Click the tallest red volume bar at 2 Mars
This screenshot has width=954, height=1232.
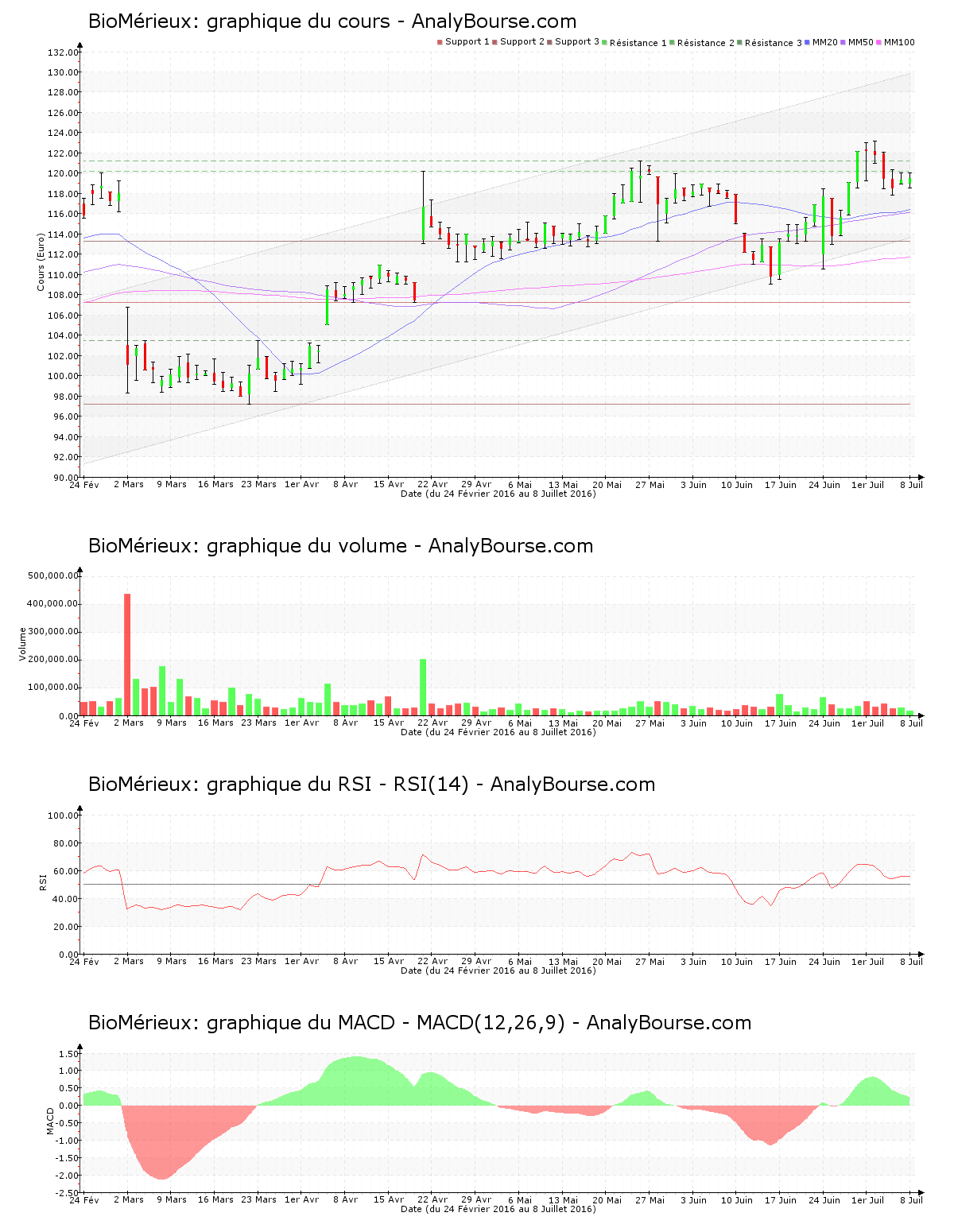pos(127,654)
